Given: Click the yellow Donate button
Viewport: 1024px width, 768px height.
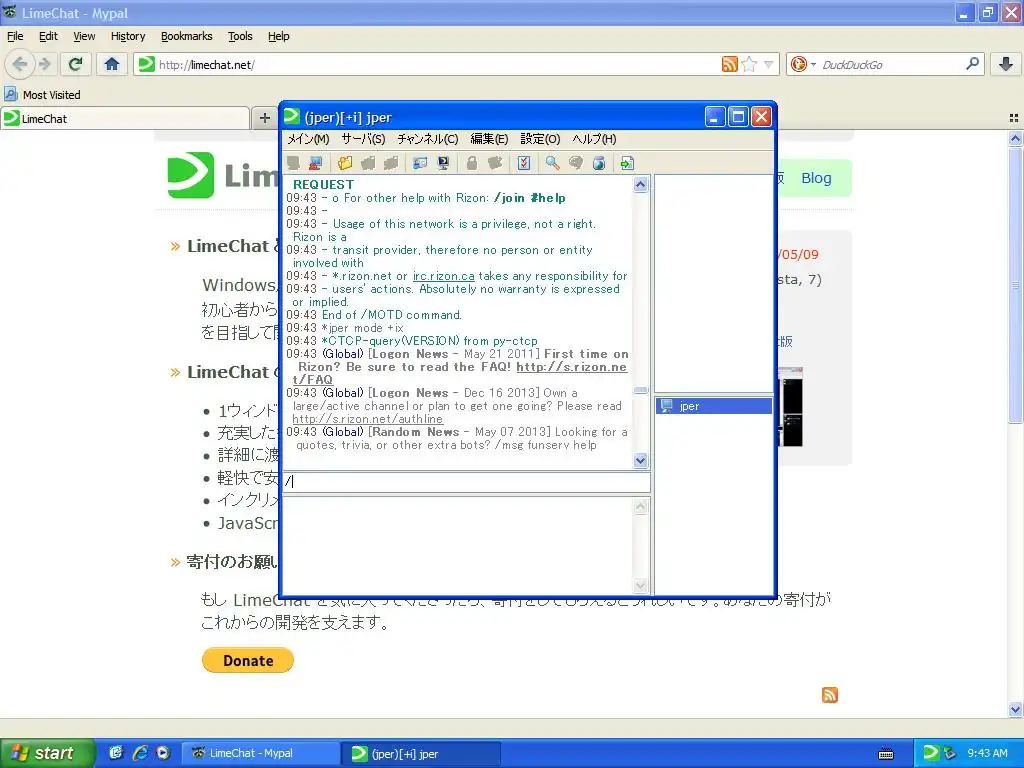Looking at the screenshot, I should [x=248, y=660].
